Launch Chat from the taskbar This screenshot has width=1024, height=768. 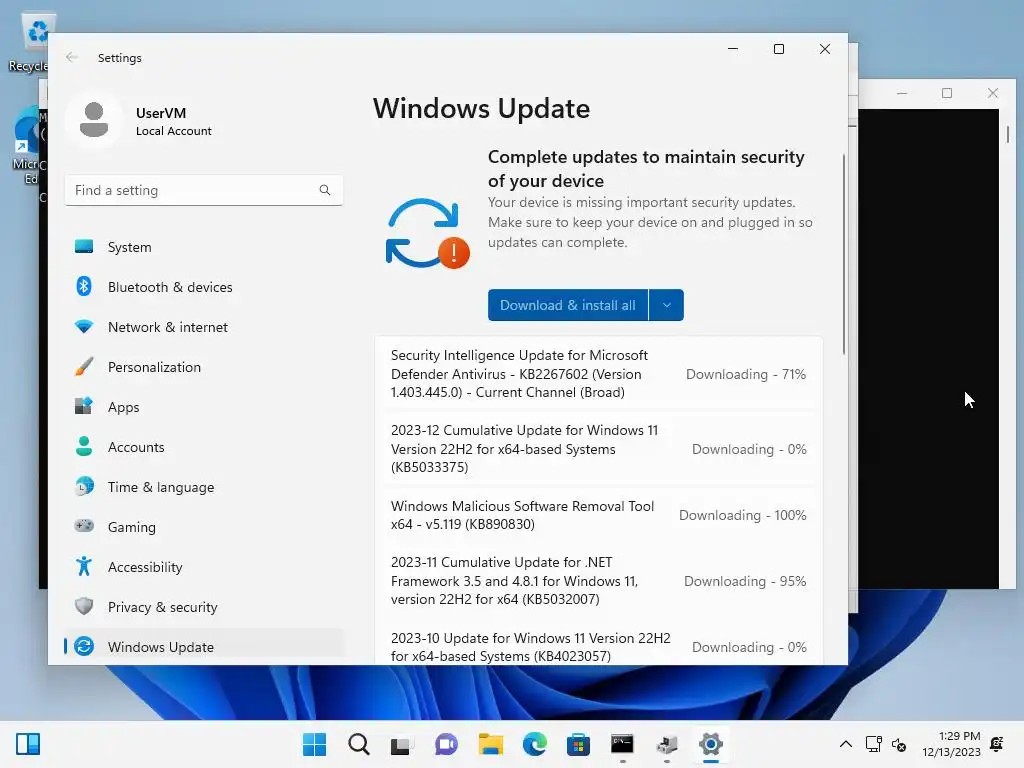pyautogui.click(x=446, y=744)
